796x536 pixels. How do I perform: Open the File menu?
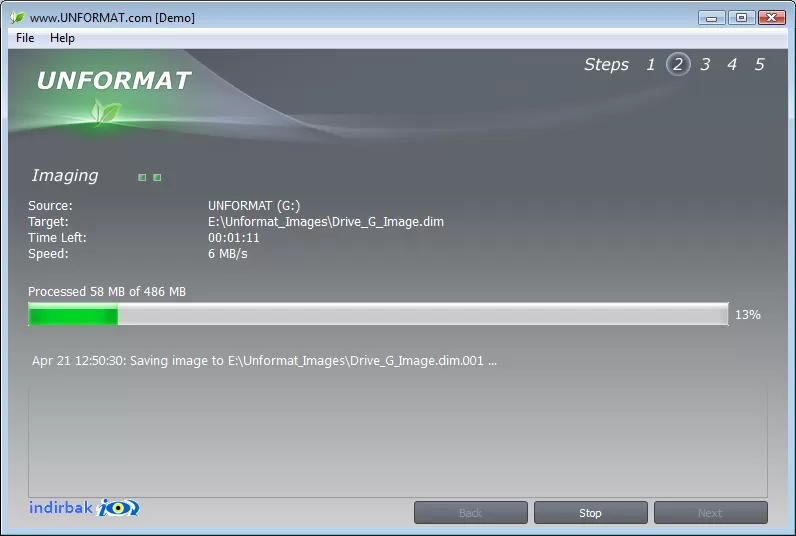(x=25, y=38)
